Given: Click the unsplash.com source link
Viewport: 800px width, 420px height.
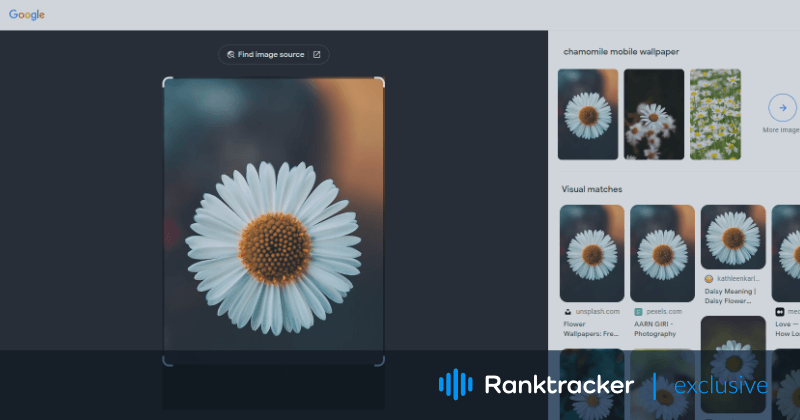Looking at the screenshot, I should (x=597, y=311).
